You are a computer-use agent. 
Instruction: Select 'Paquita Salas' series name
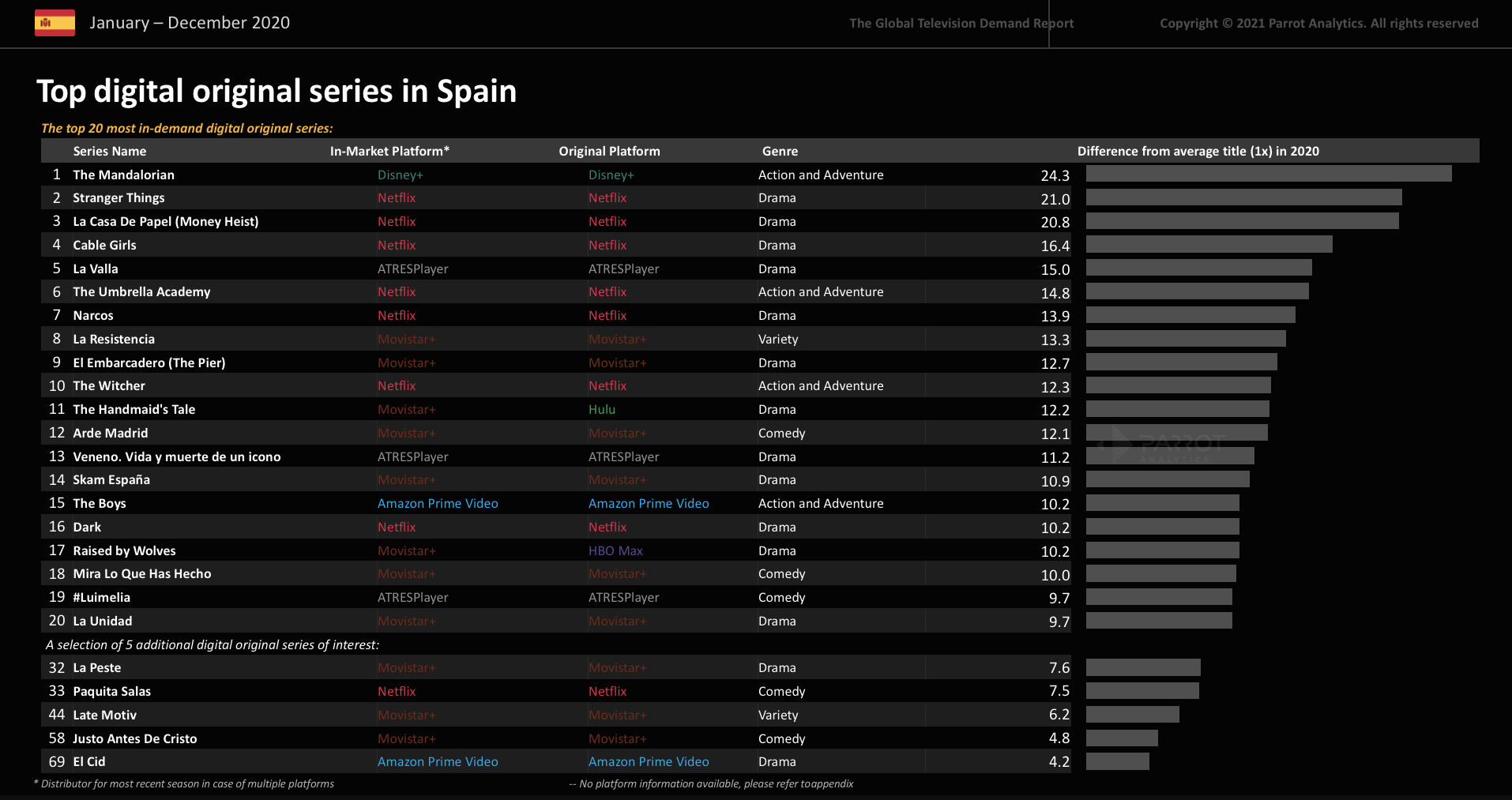(x=111, y=692)
